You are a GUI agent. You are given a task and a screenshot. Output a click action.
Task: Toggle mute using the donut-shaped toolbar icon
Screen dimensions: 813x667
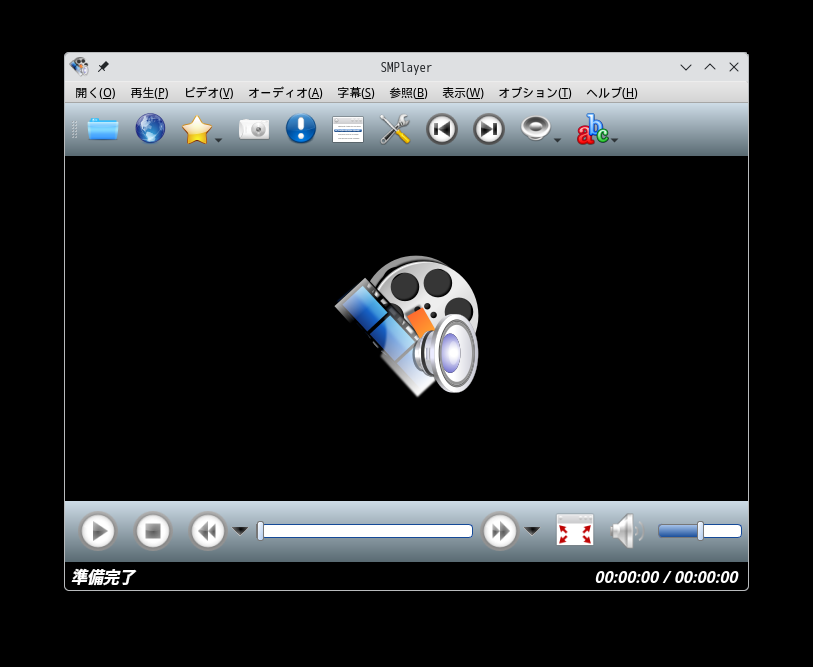point(535,128)
